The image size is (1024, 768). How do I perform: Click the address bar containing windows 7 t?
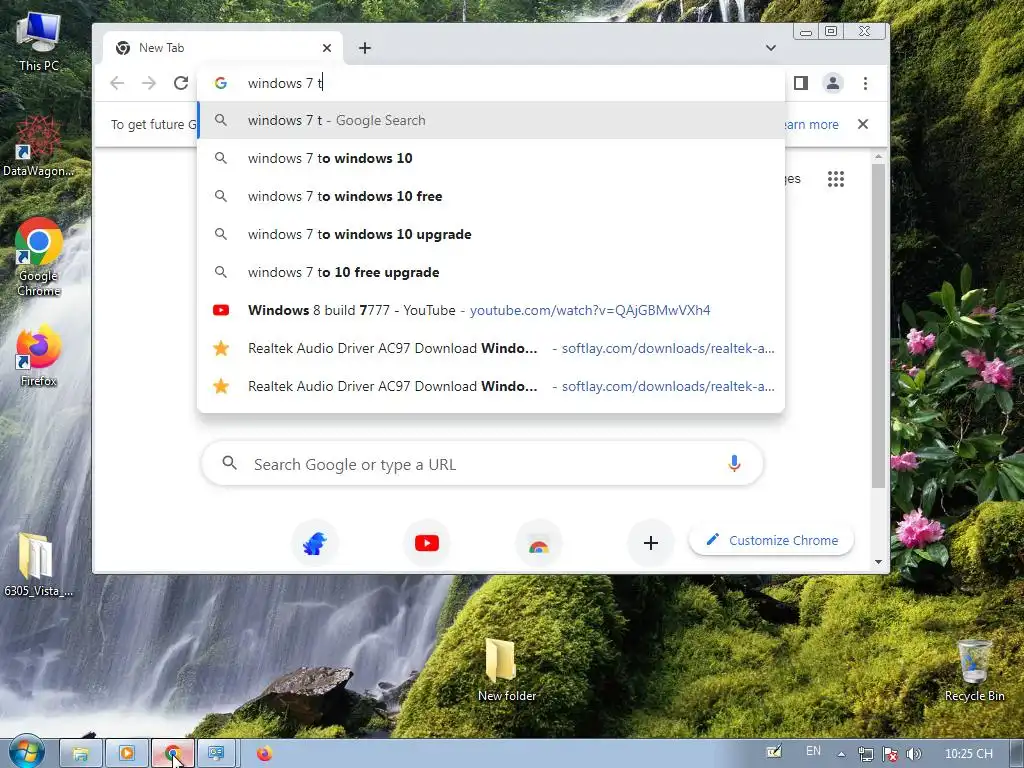coord(491,83)
